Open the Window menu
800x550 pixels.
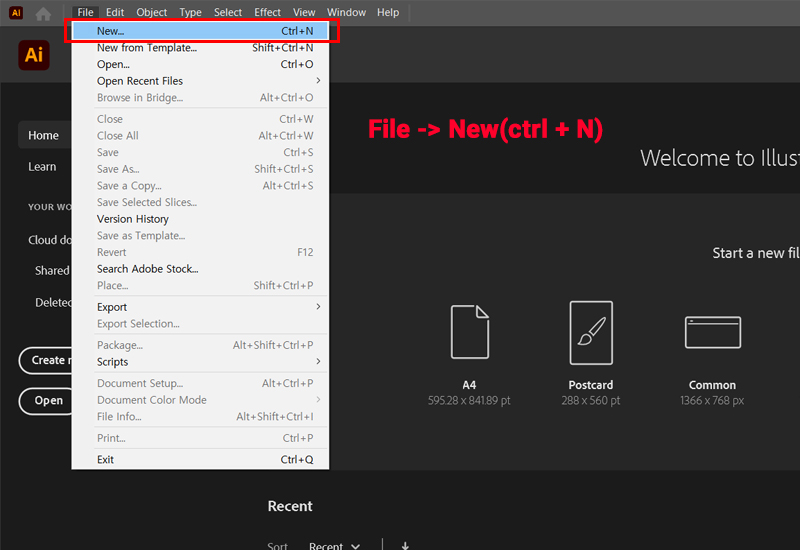pyautogui.click(x=346, y=12)
